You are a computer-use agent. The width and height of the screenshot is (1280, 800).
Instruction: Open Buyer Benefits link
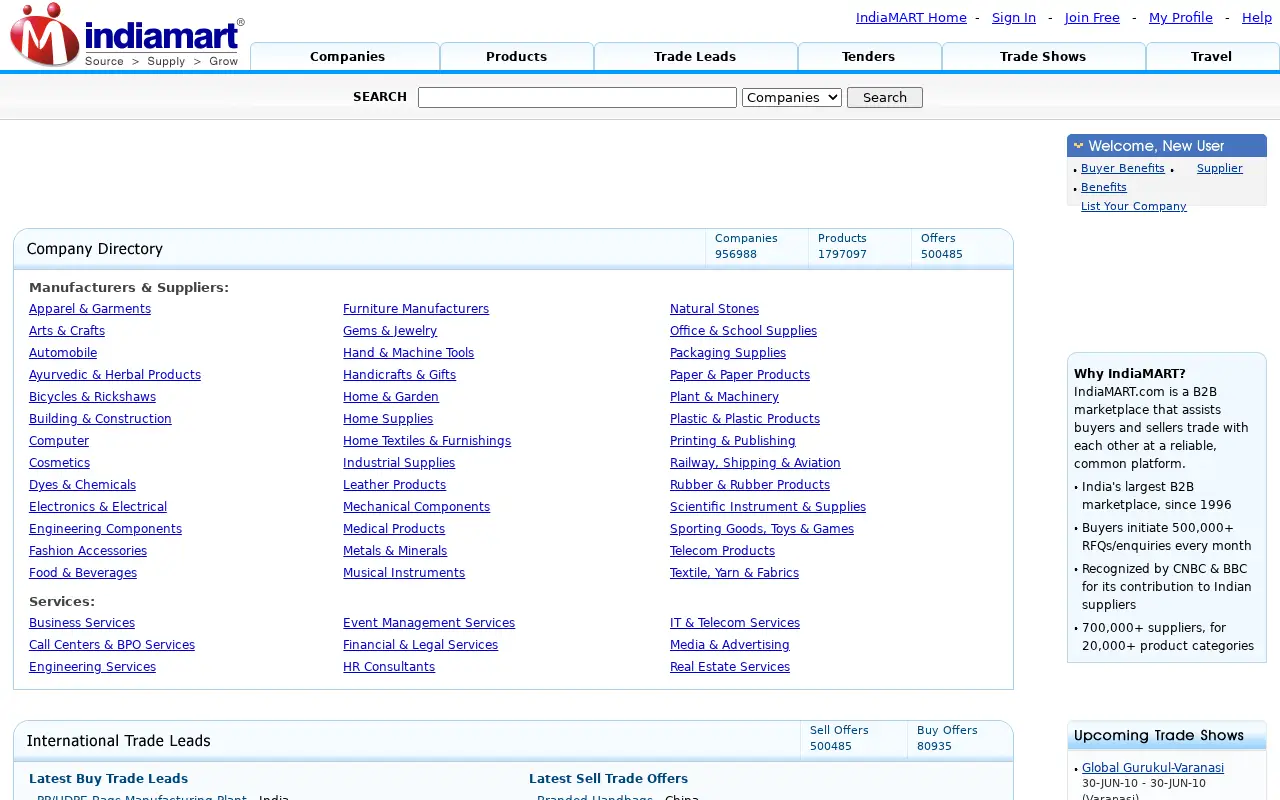[x=1123, y=168]
